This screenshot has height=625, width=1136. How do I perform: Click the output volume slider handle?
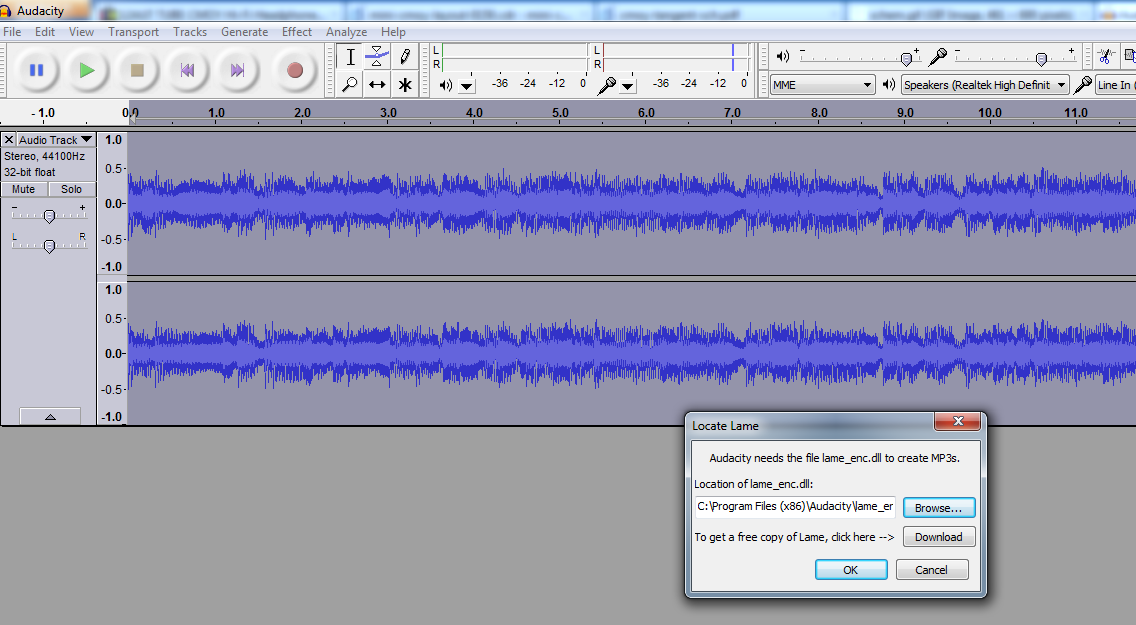[906, 59]
